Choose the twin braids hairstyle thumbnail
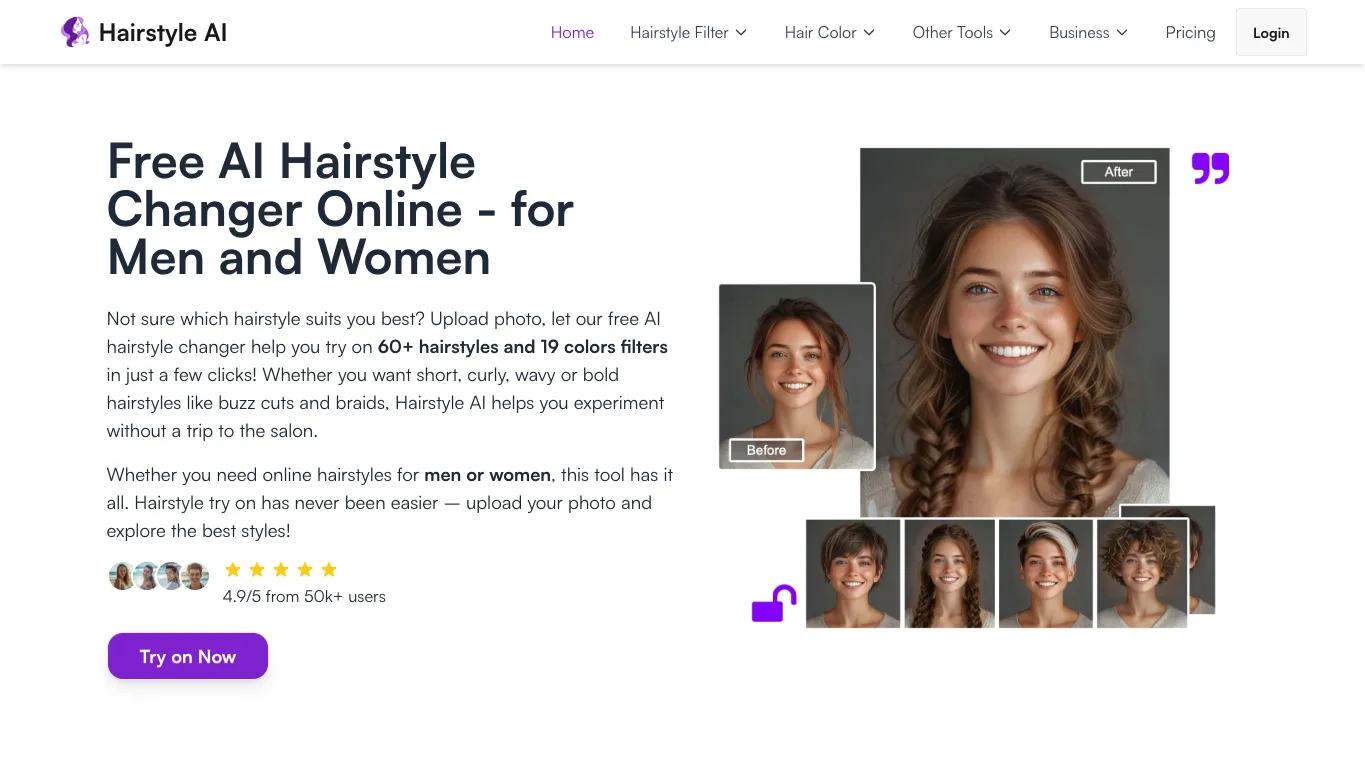The image size is (1365, 768). [x=950, y=574]
